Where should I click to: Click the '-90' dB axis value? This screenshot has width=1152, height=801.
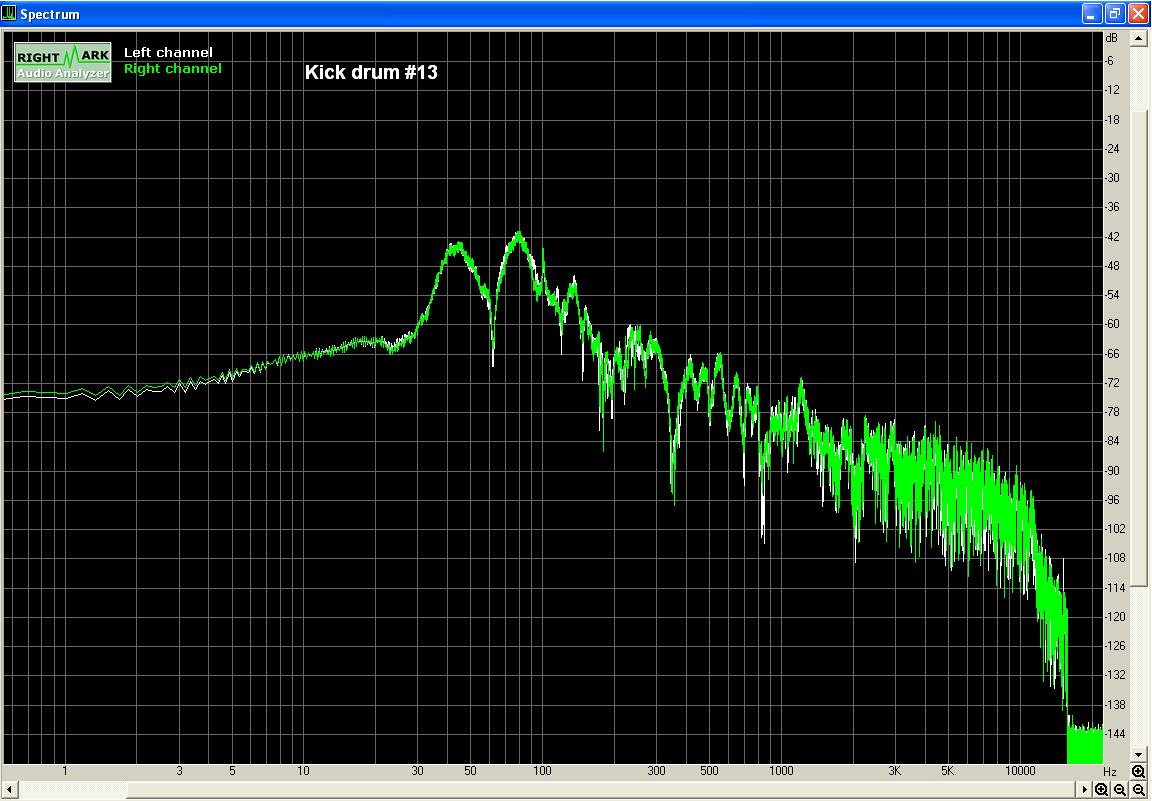point(1112,470)
